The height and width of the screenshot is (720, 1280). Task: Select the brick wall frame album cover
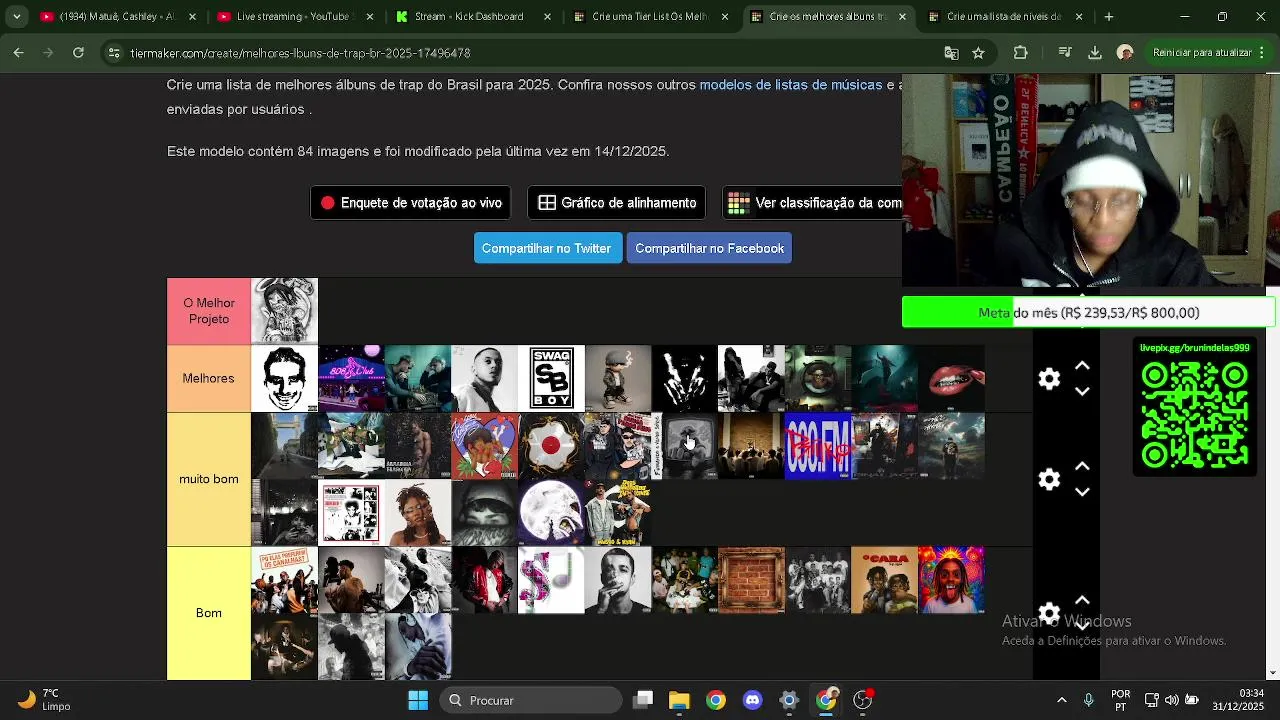(751, 579)
